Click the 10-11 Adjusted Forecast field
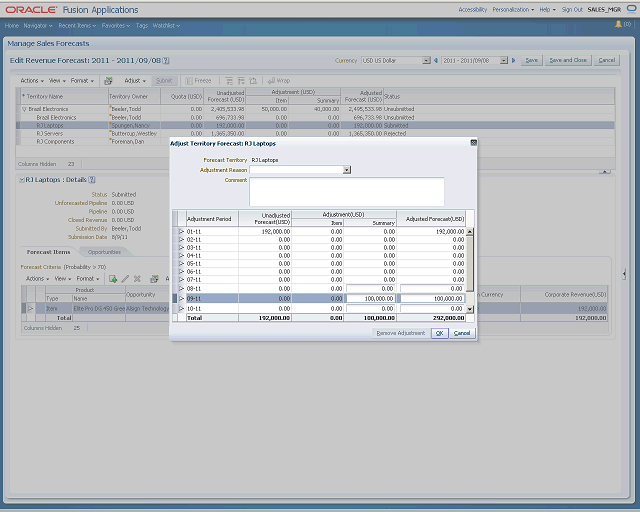This screenshot has height=512, width=640. 432,309
